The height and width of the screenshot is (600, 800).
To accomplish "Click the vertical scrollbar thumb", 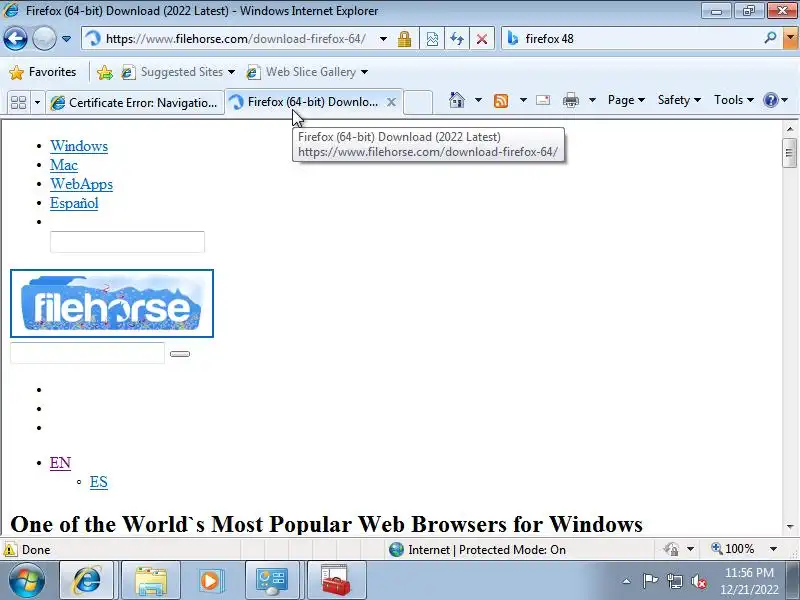I will click(790, 153).
